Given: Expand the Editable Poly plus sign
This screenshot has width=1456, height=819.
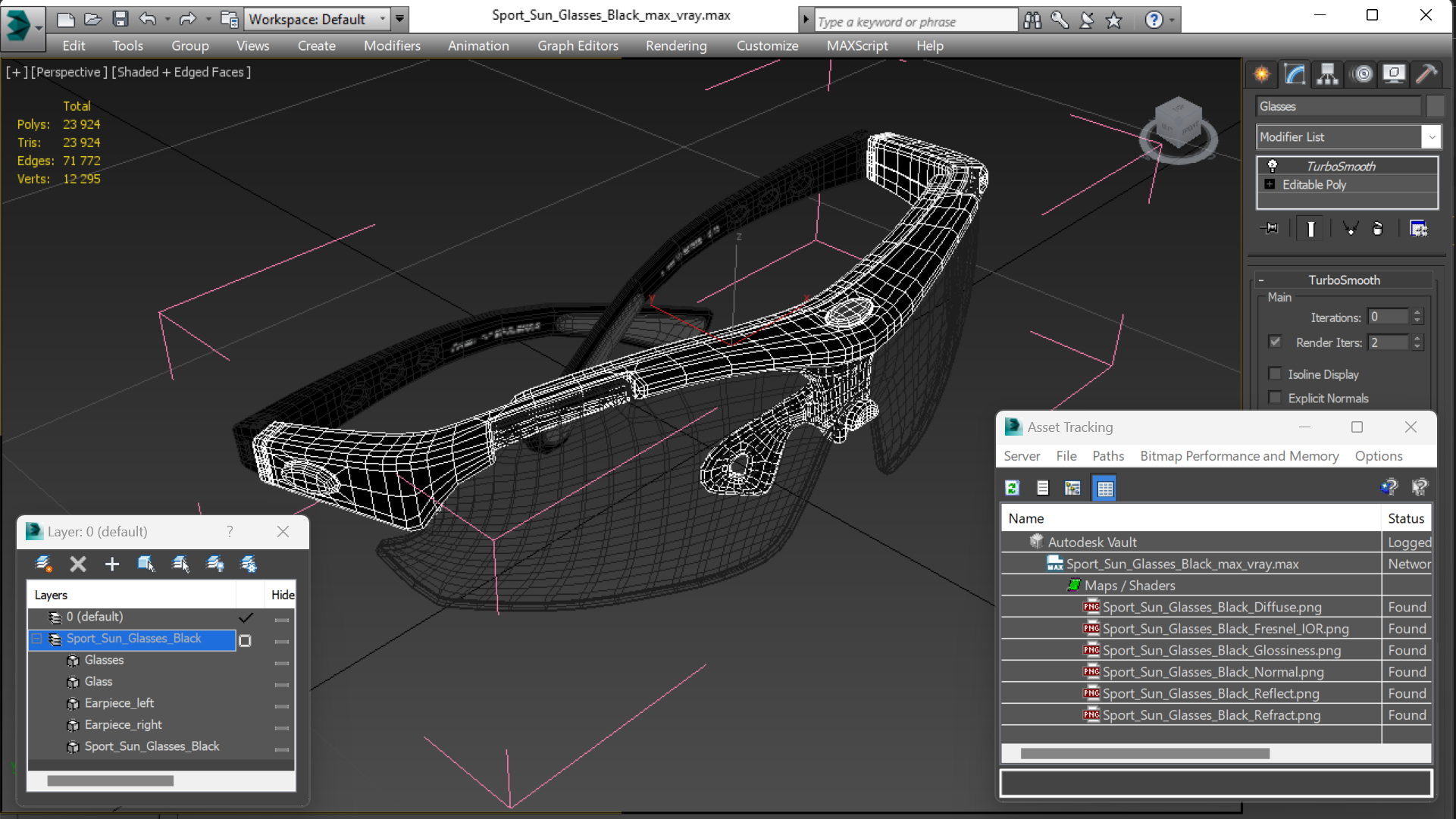Looking at the screenshot, I should tap(1270, 184).
